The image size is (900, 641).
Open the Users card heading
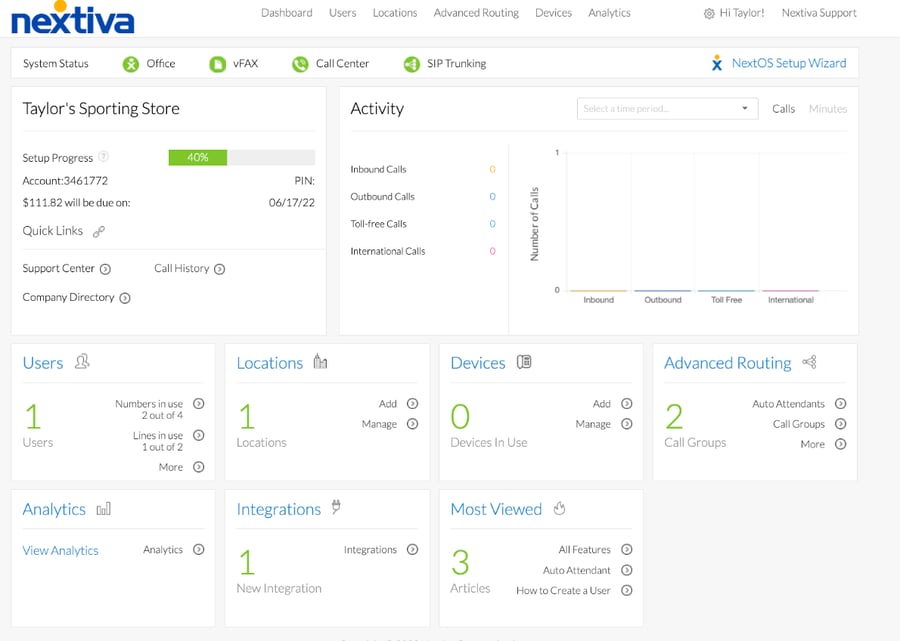(43, 363)
